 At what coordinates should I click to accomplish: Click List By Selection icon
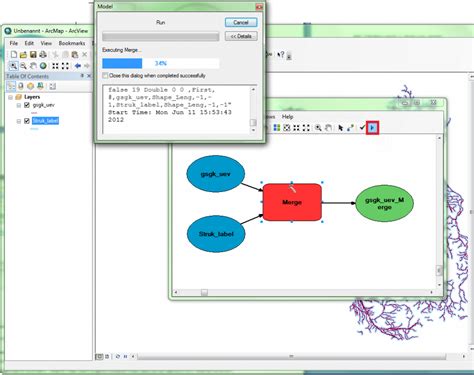tap(40, 86)
